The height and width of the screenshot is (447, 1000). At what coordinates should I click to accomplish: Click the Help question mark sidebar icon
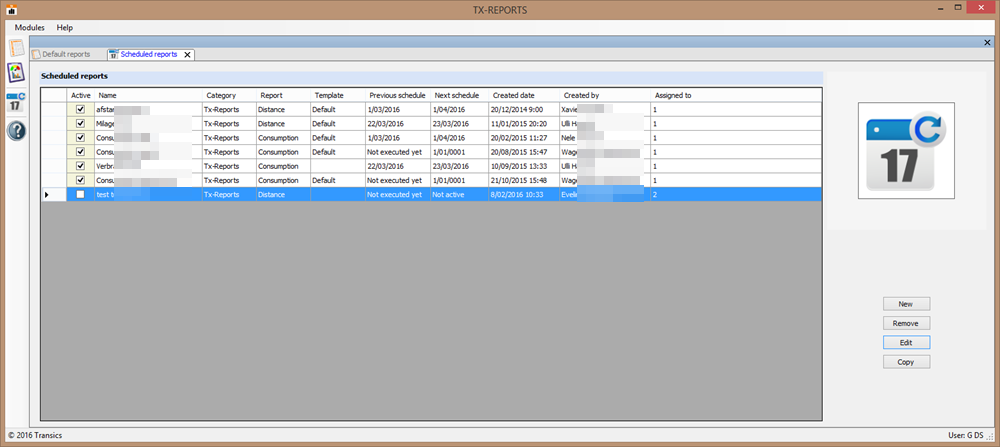click(15, 130)
